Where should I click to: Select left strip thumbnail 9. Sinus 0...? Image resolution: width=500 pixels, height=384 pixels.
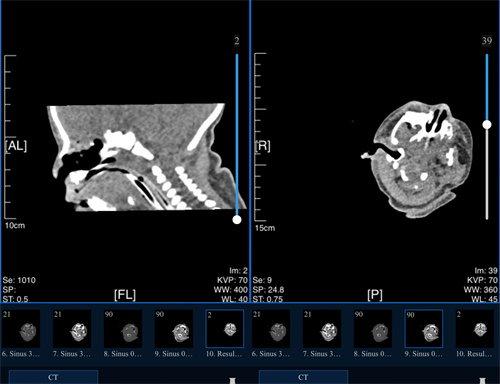[x=174, y=329]
